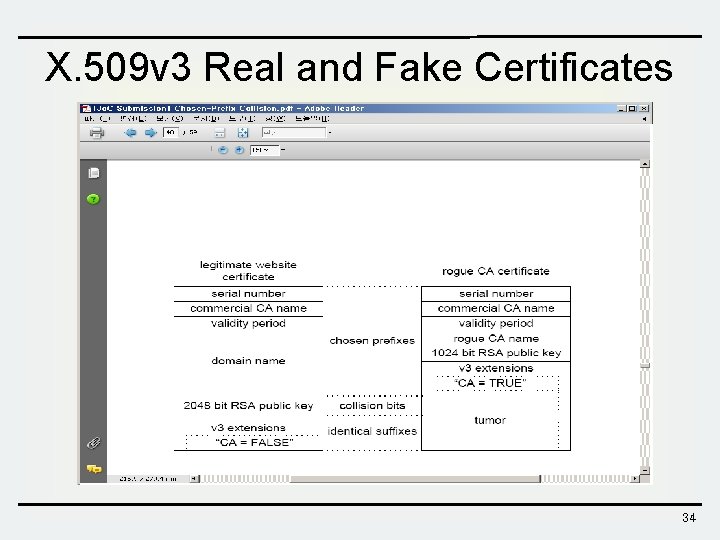
Task: Click the zoom out round button
Action: coord(223,150)
